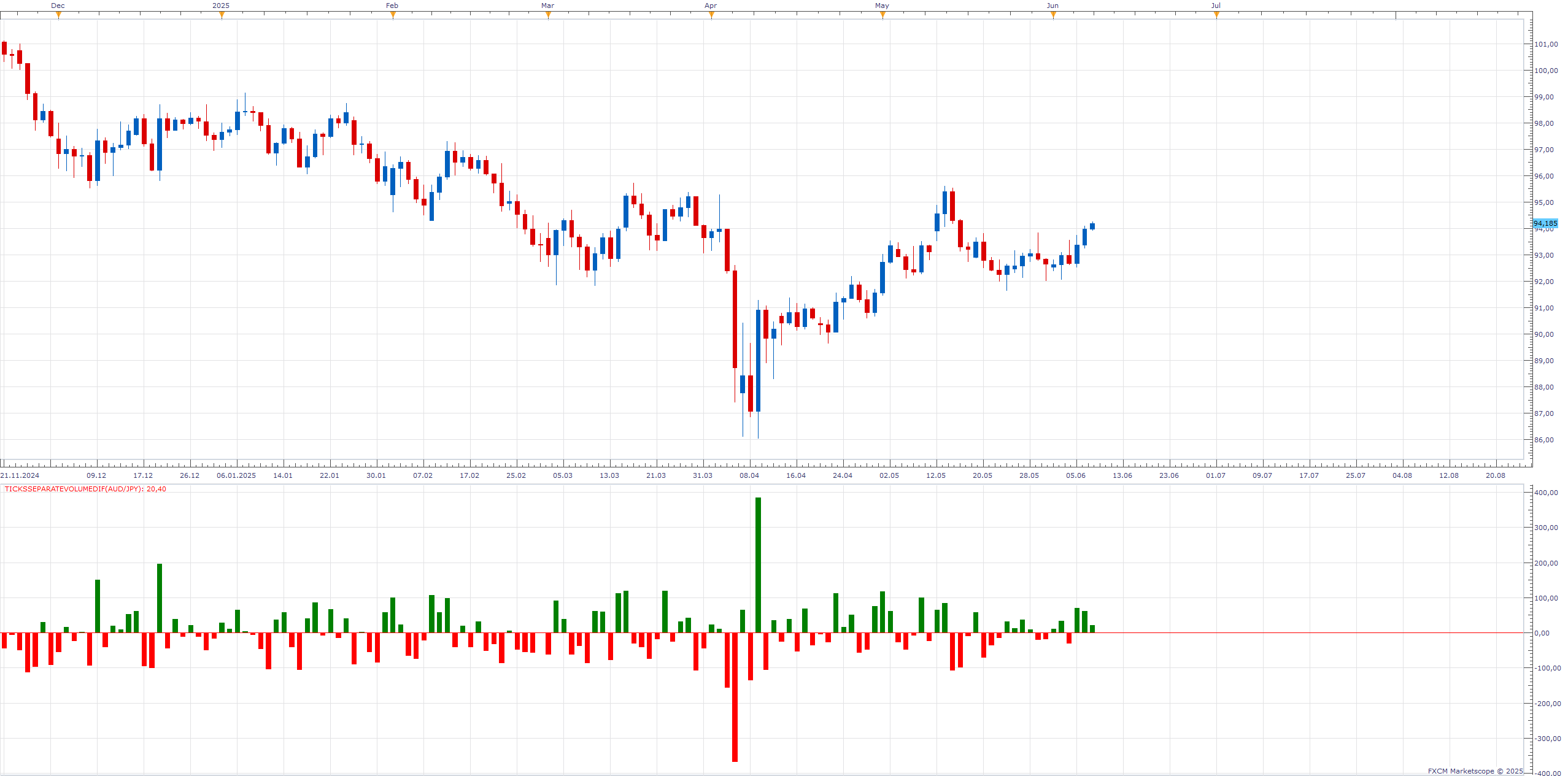Click the 0,00 indicator axis label

[1542, 633]
